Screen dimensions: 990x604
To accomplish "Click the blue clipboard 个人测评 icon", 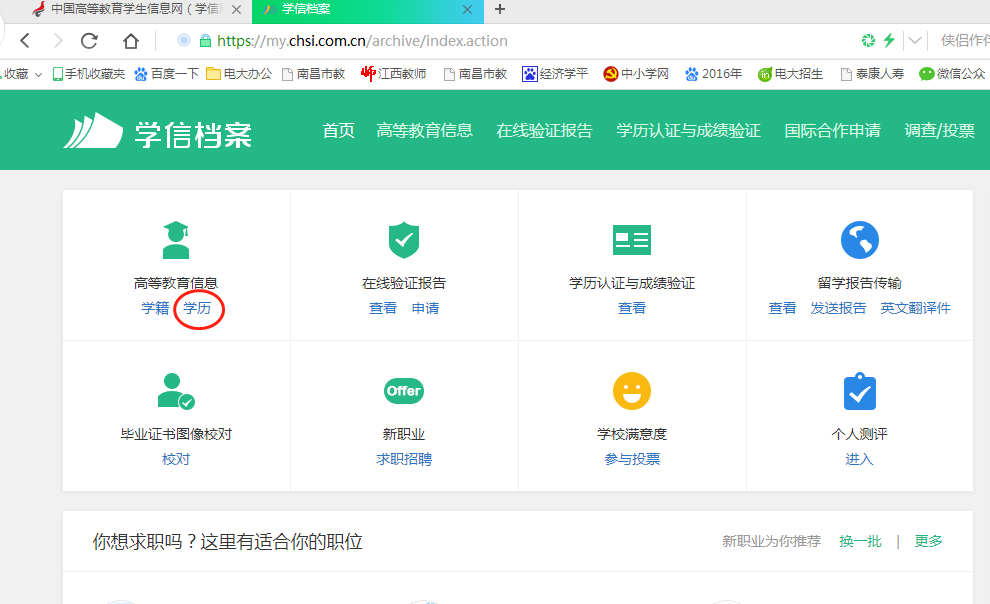I will pos(859,391).
